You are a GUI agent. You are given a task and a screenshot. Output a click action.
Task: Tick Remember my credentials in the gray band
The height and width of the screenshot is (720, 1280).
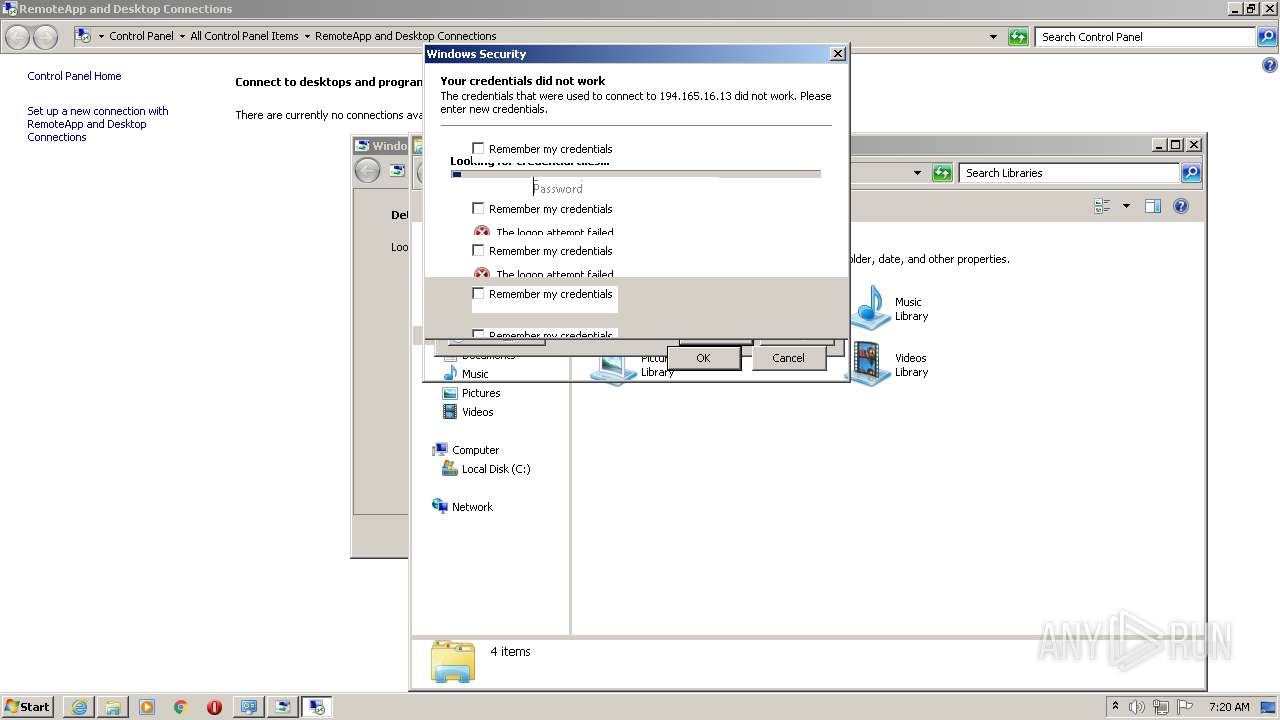point(478,294)
